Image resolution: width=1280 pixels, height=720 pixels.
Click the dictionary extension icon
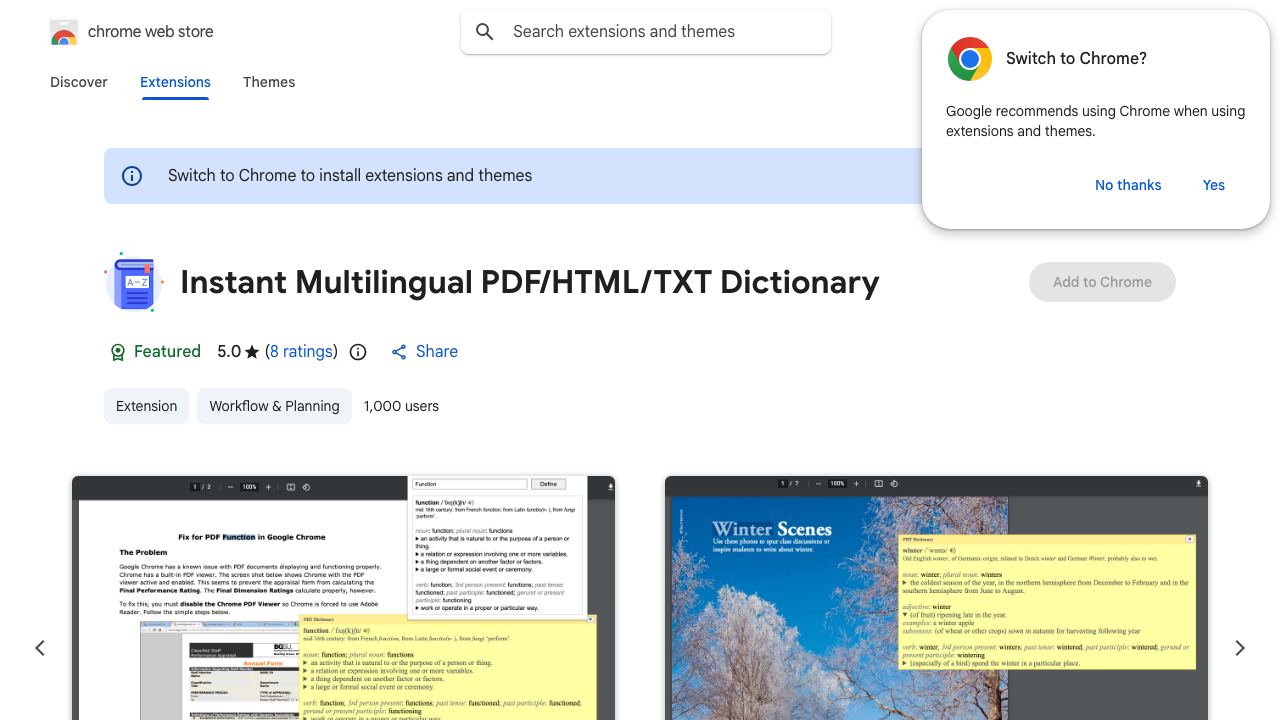134,282
